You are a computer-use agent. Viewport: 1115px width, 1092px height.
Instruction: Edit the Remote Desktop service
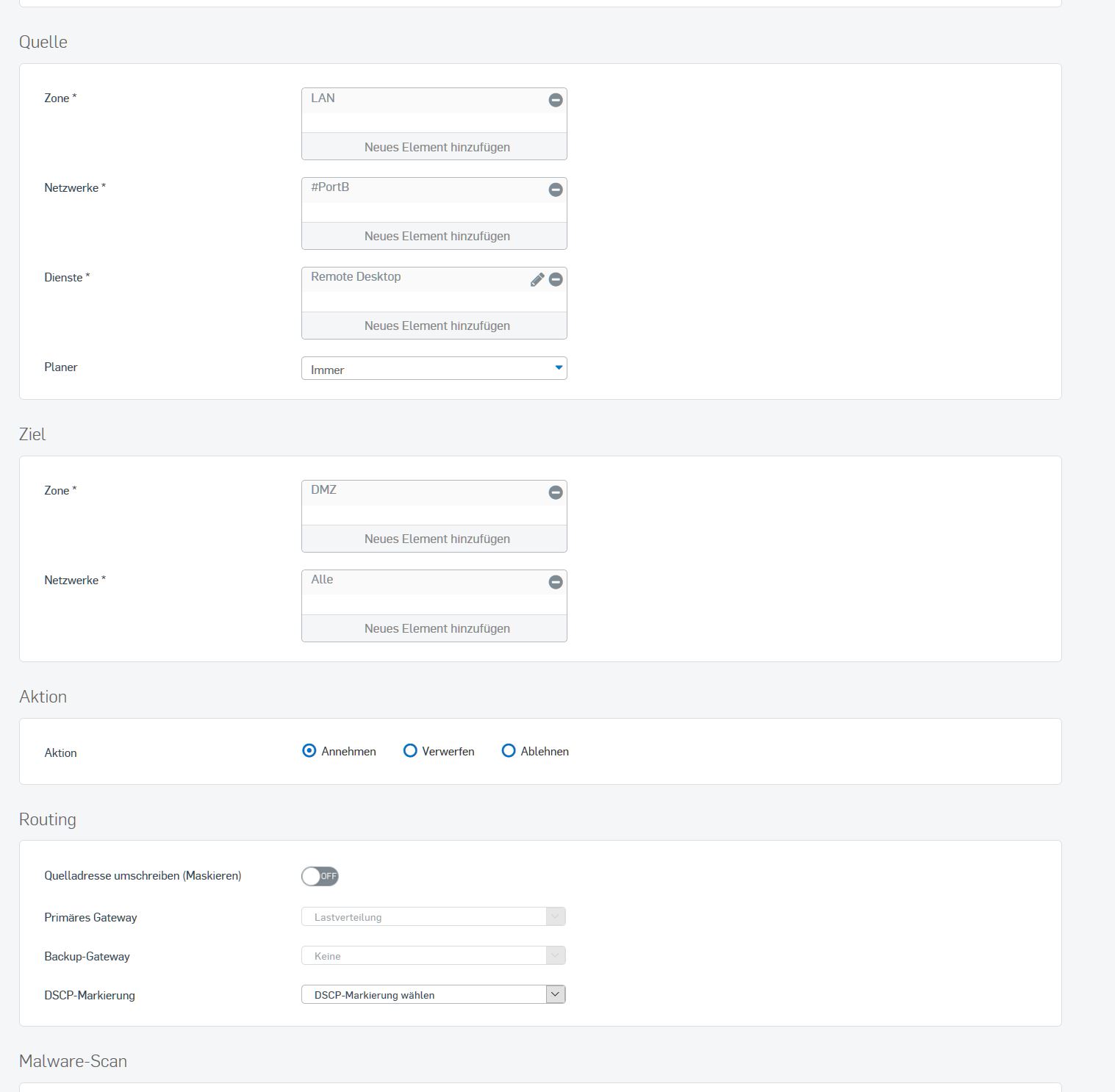(537, 279)
